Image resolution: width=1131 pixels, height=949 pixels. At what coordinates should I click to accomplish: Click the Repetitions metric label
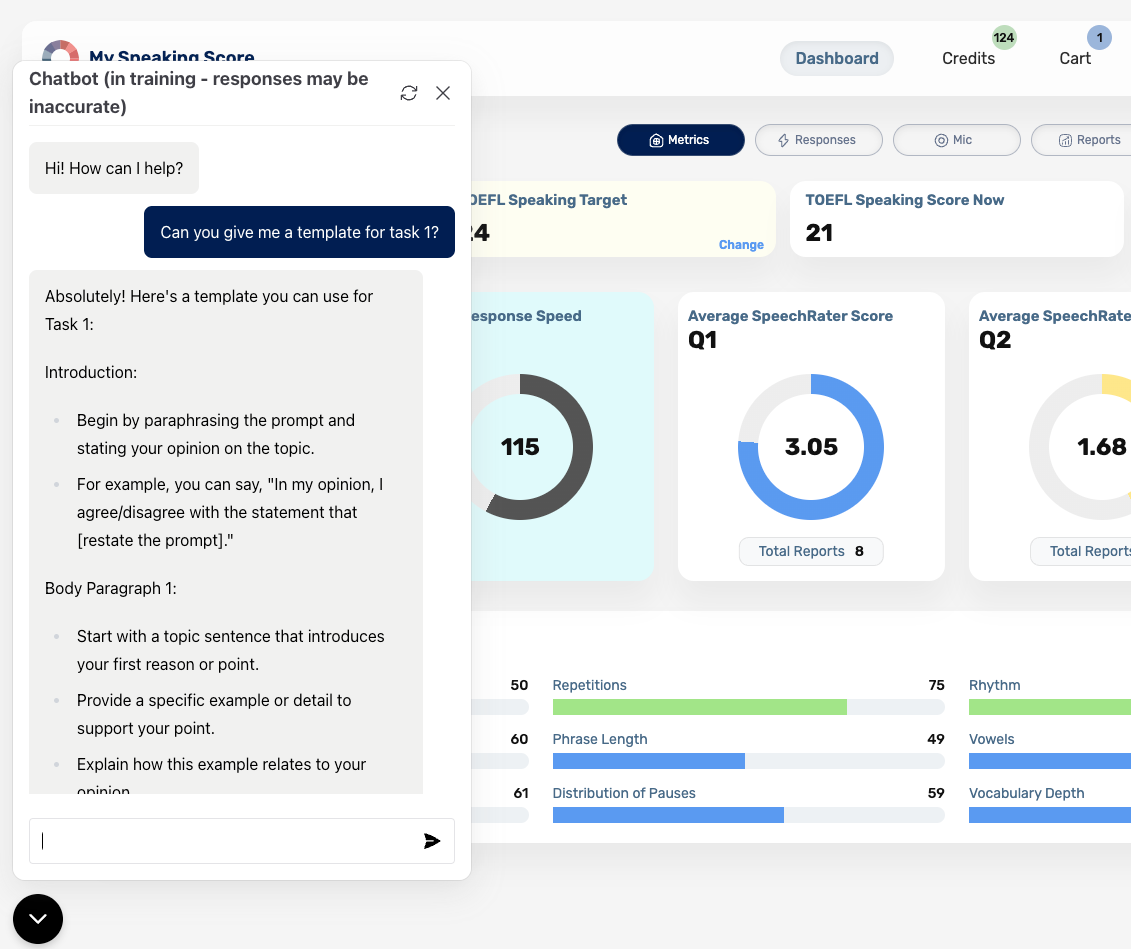click(589, 685)
